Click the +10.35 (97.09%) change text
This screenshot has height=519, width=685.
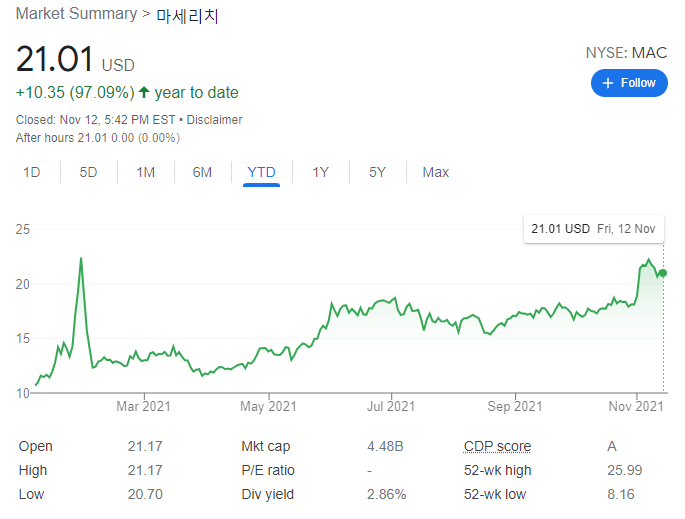[x=75, y=93]
